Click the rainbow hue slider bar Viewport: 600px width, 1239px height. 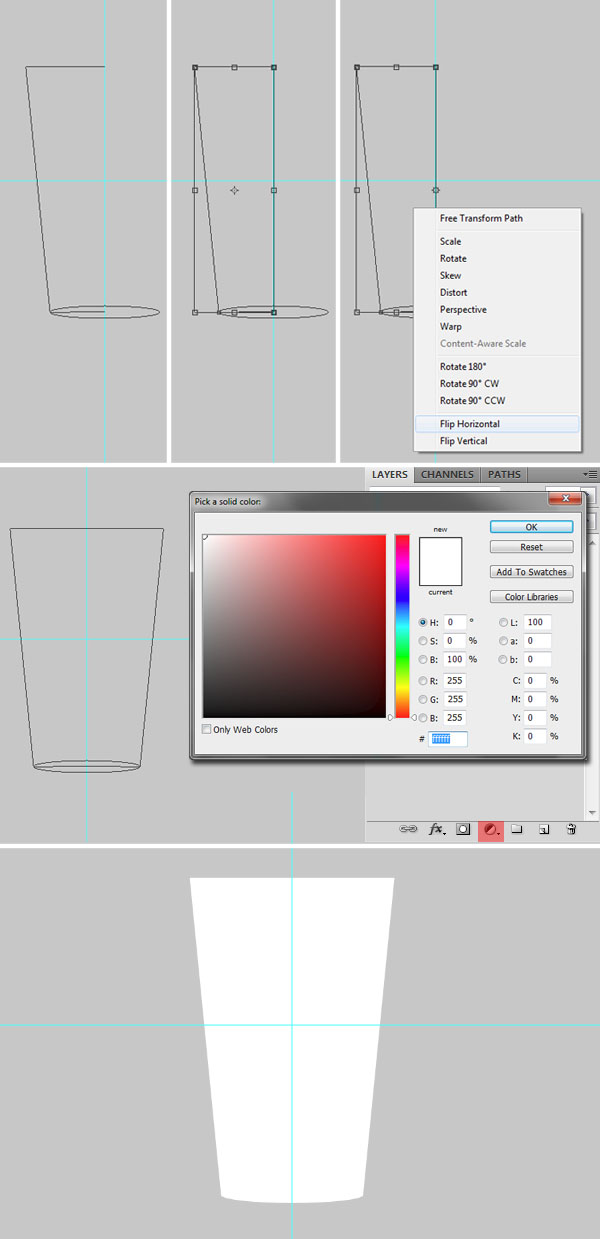click(x=402, y=626)
